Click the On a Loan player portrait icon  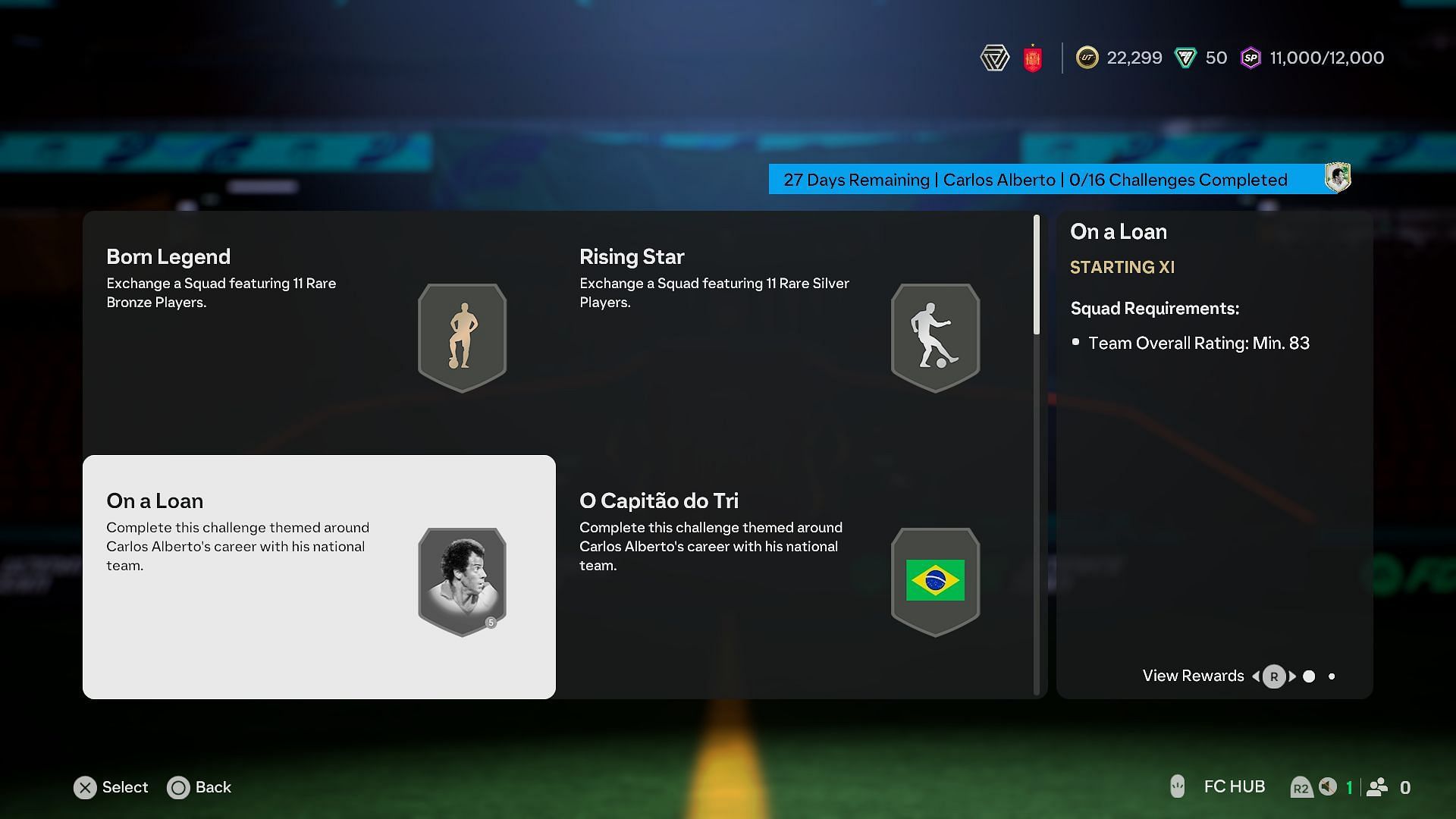[461, 579]
